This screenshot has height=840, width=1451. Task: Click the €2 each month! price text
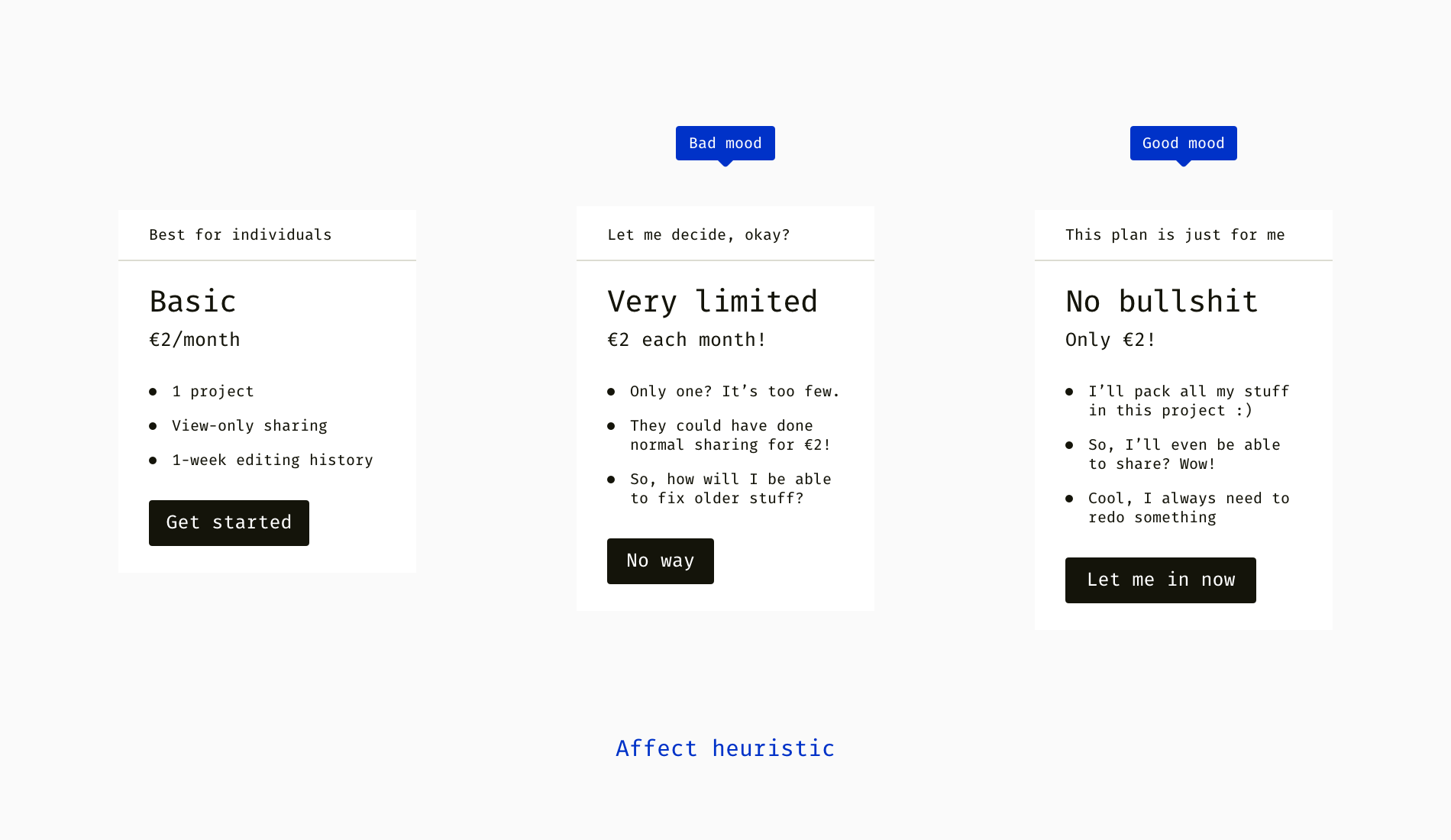coord(687,340)
